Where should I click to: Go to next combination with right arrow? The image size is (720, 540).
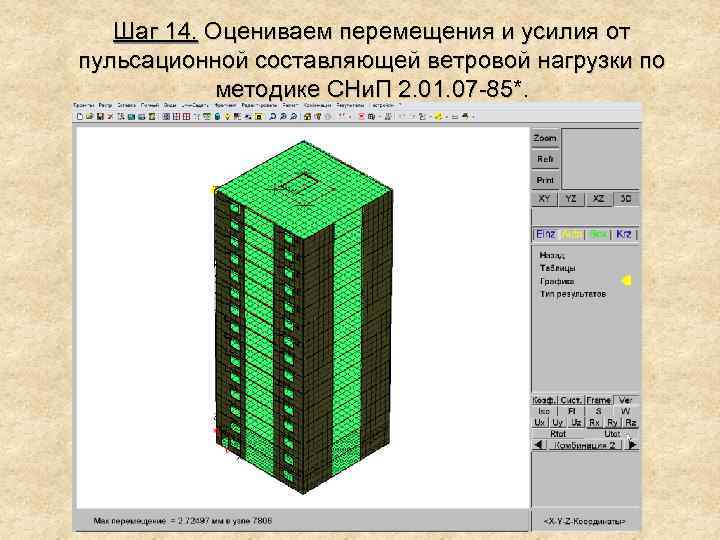tap(632, 445)
